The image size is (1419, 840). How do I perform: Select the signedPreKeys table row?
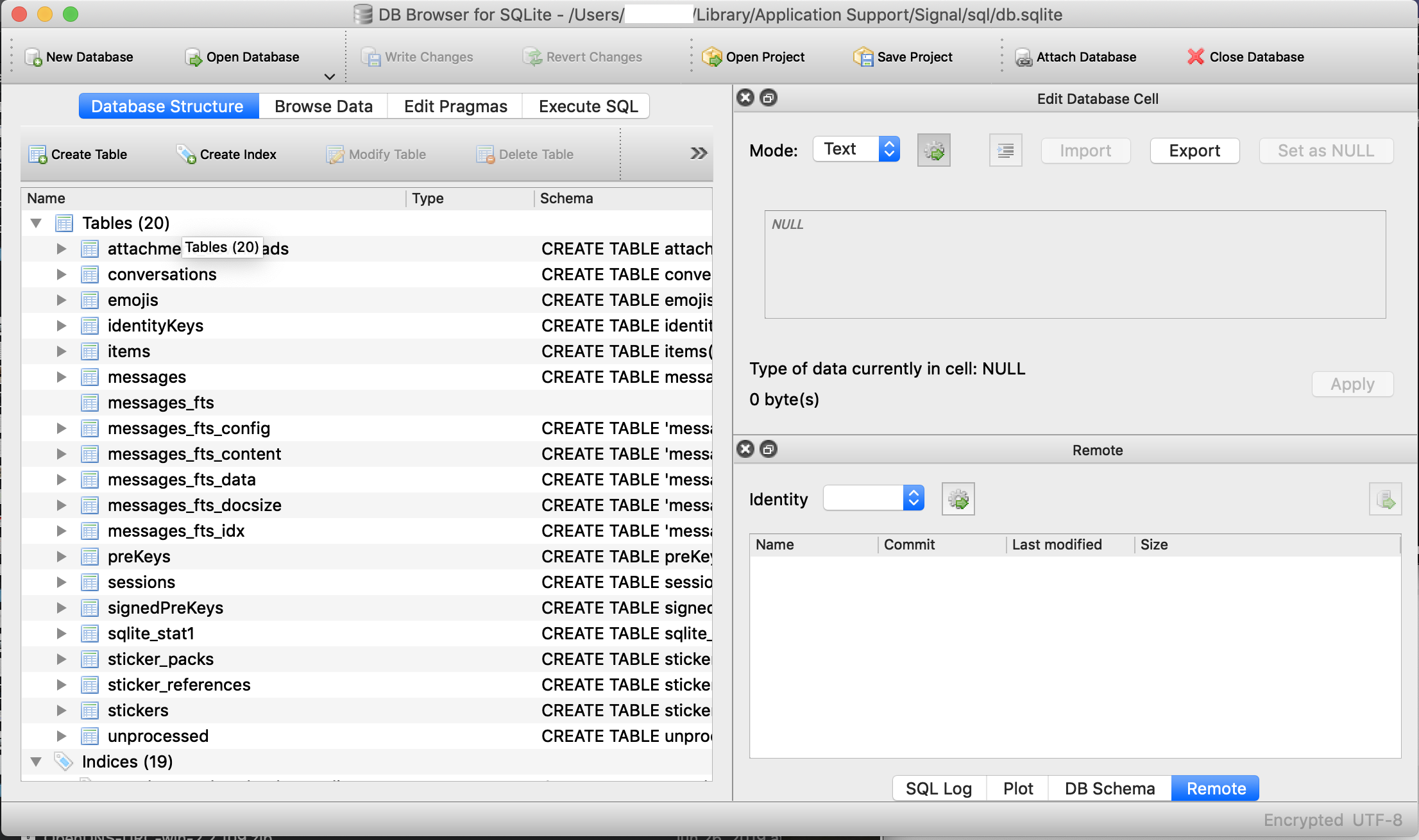(x=367, y=608)
